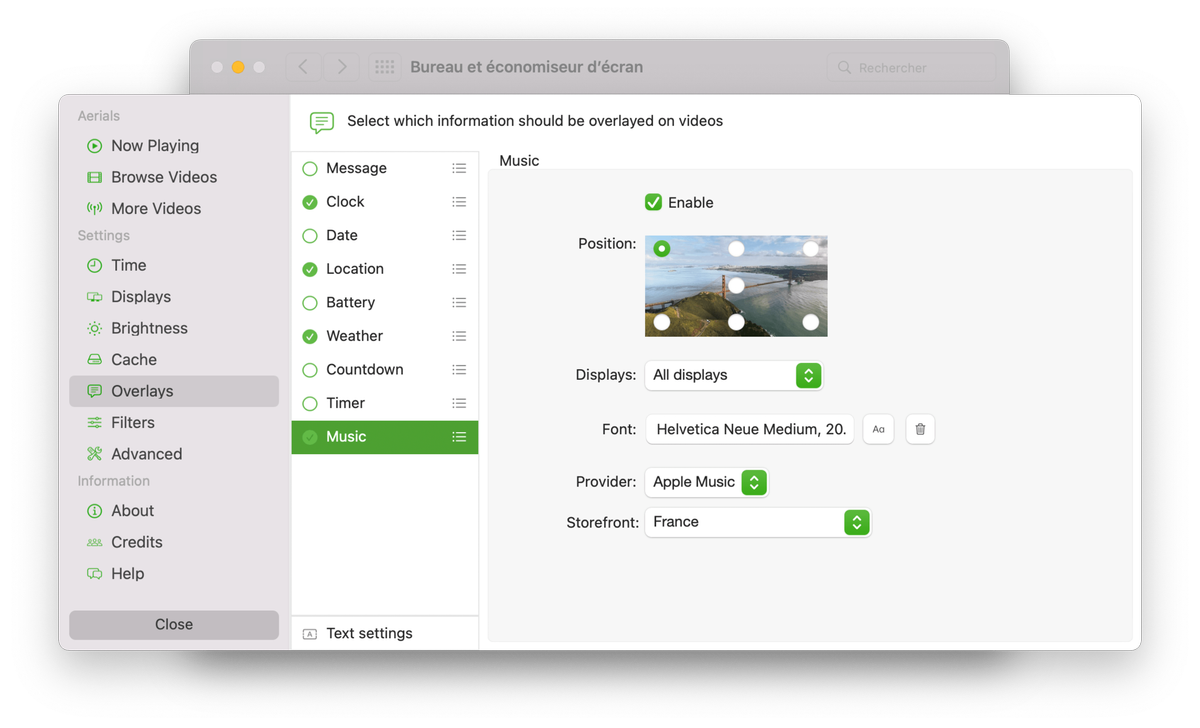
Task: Select the bottom-center position radio on the preview
Action: [736, 322]
